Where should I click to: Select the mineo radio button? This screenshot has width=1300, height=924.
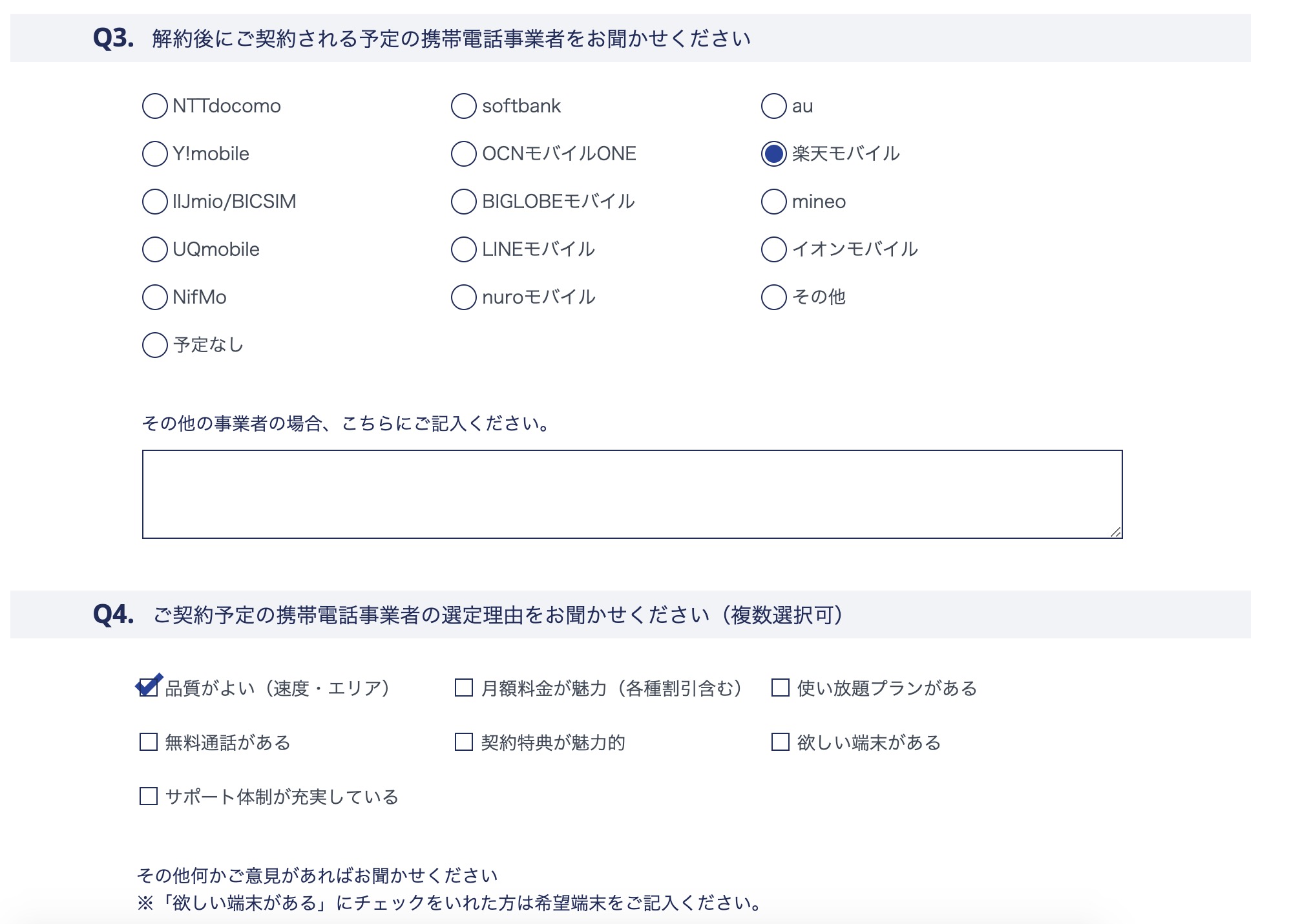pos(773,202)
